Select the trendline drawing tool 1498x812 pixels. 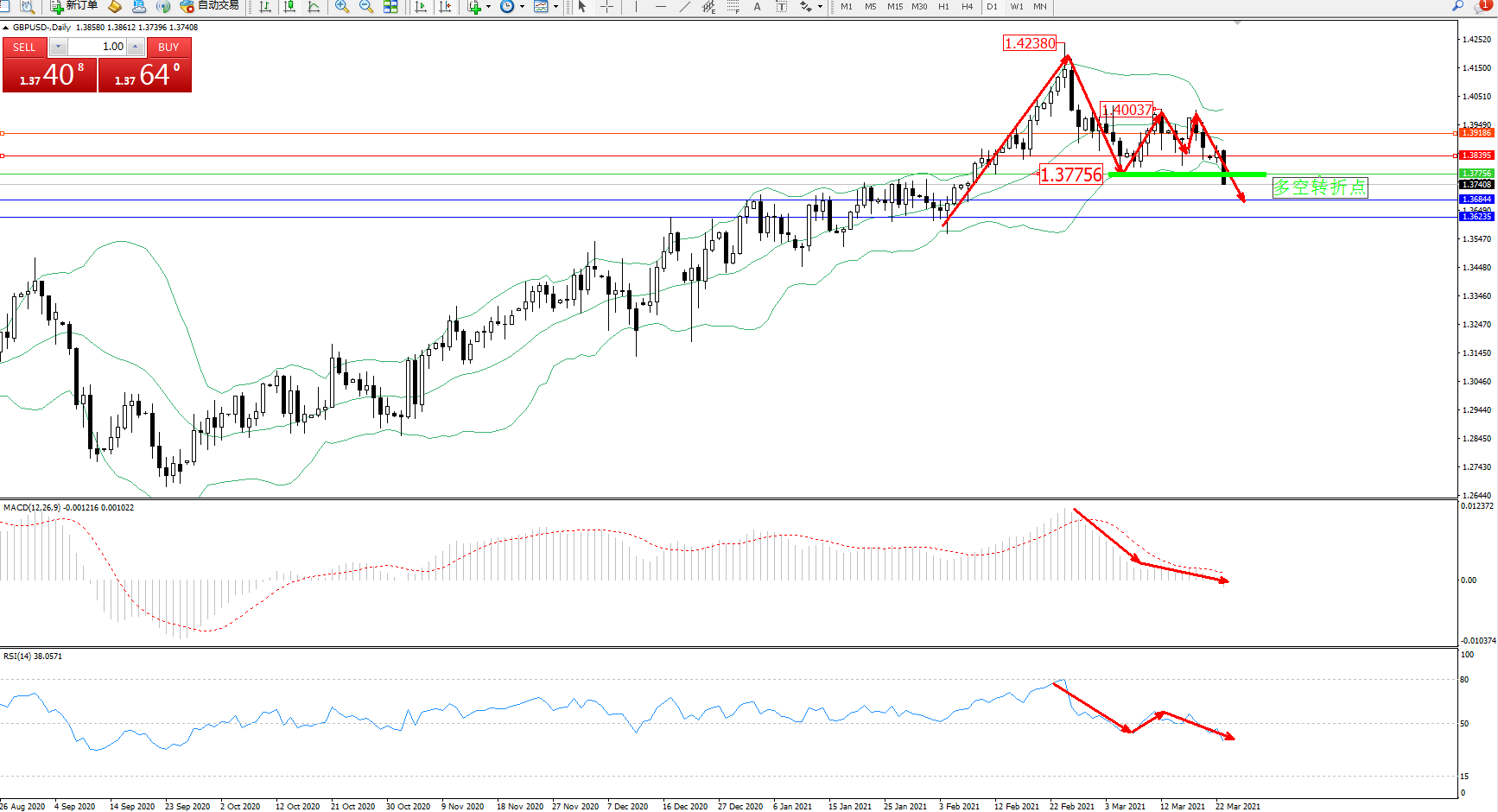[685, 7]
